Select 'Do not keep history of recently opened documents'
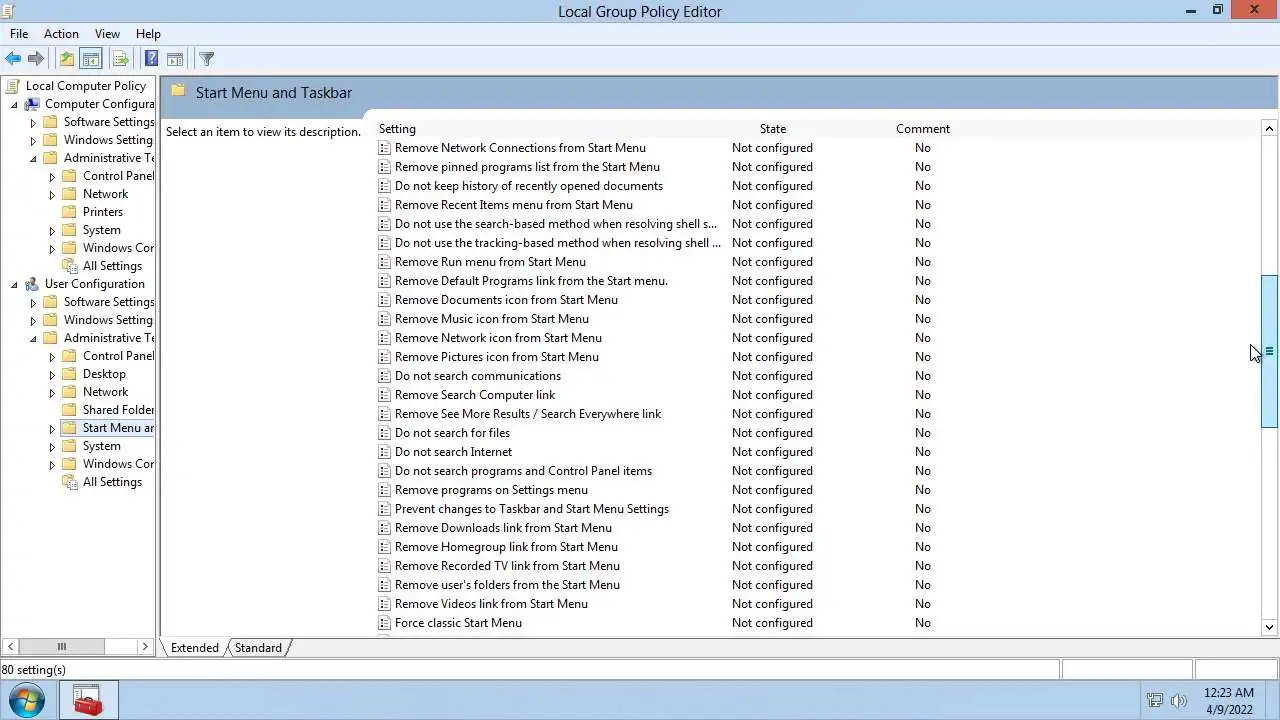 click(529, 186)
